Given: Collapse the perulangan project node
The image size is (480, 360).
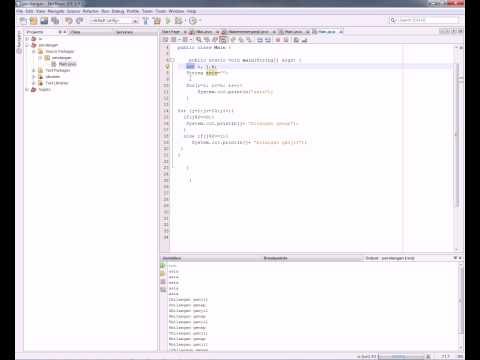Looking at the screenshot, I should point(27,45).
